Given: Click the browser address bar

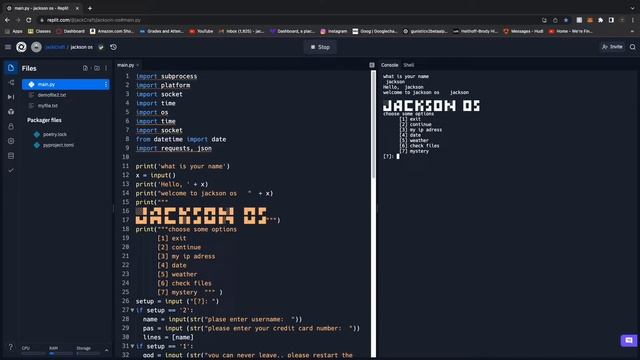Looking at the screenshot, I should pyautogui.click(x=286, y=20).
